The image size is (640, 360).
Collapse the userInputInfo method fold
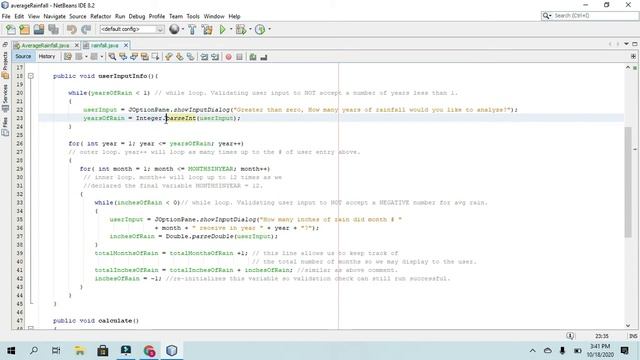point(31,76)
